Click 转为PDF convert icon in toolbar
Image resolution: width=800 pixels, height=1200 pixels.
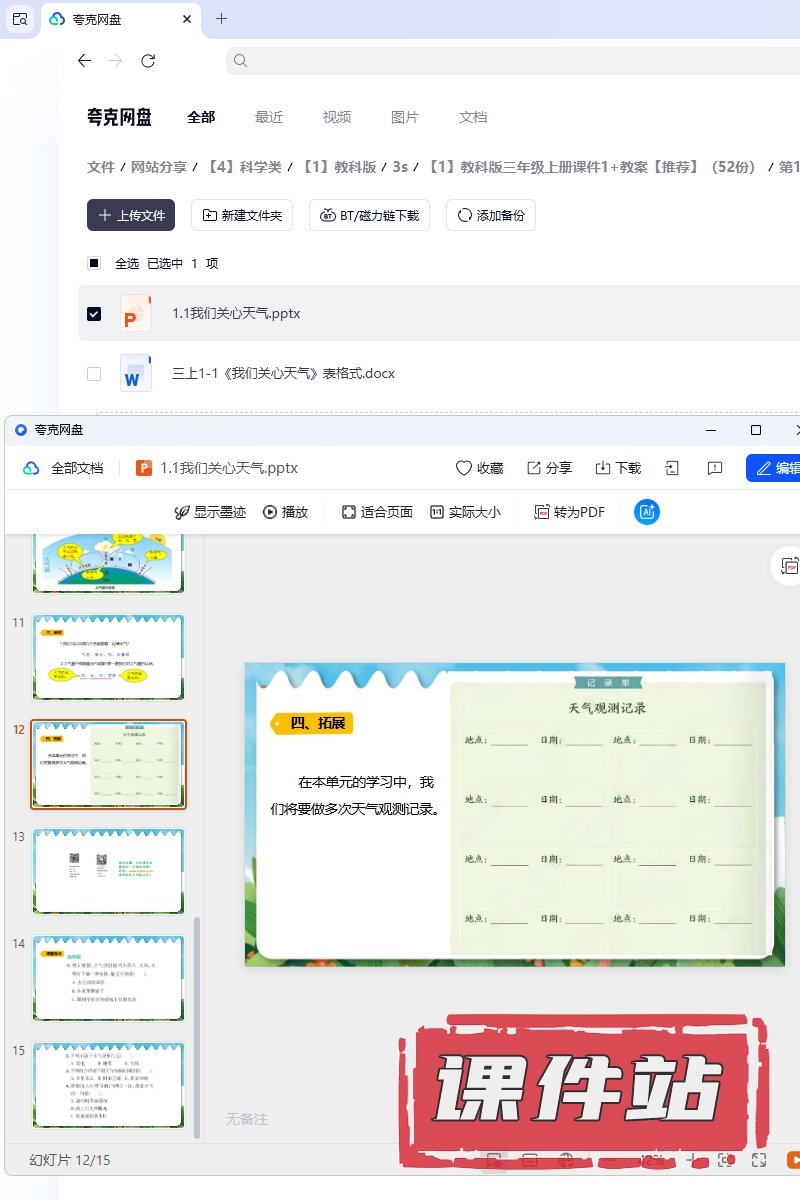(x=542, y=512)
